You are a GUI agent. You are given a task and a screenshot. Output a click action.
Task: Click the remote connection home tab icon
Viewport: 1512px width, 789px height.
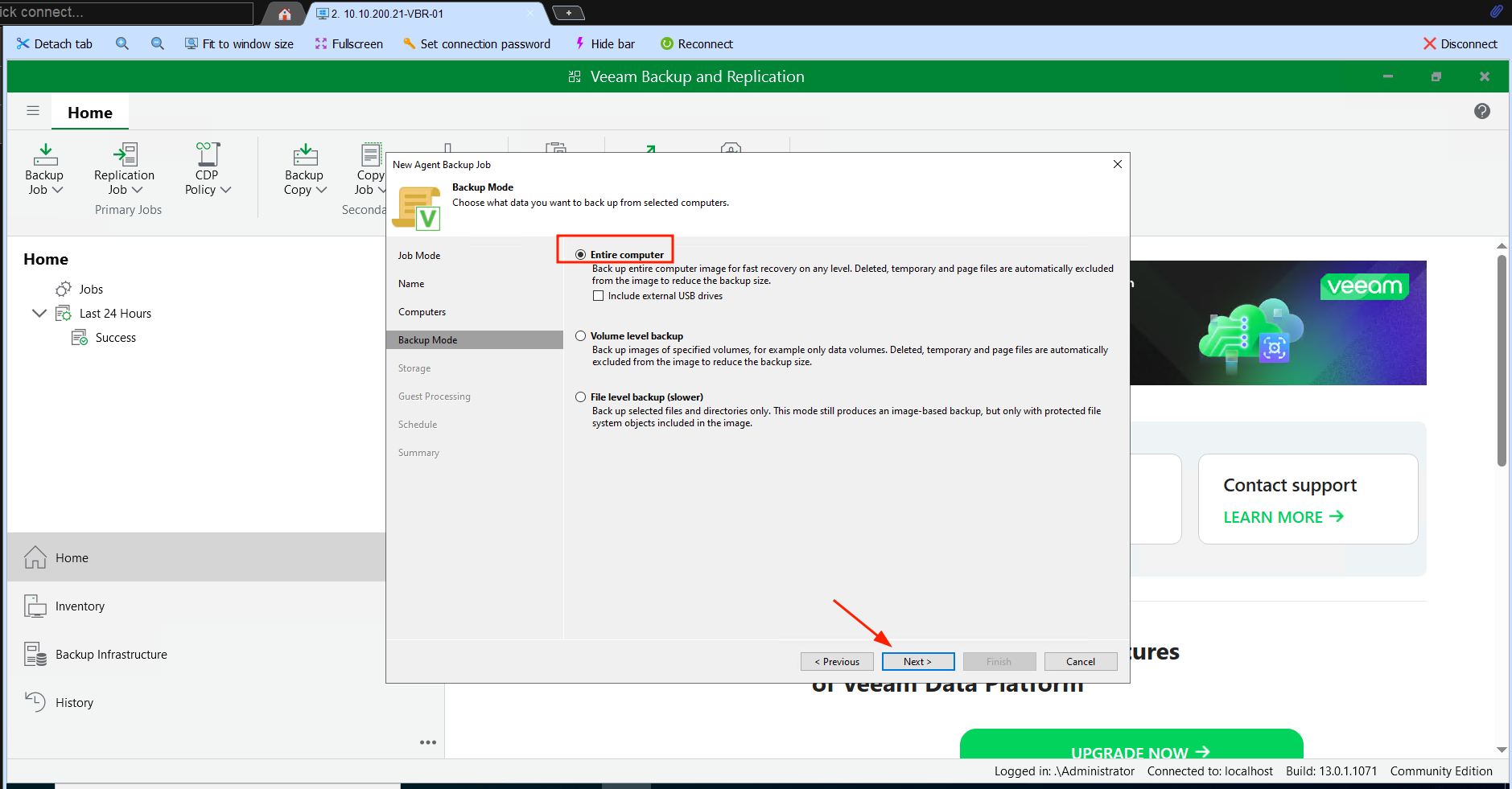click(285, 14)
